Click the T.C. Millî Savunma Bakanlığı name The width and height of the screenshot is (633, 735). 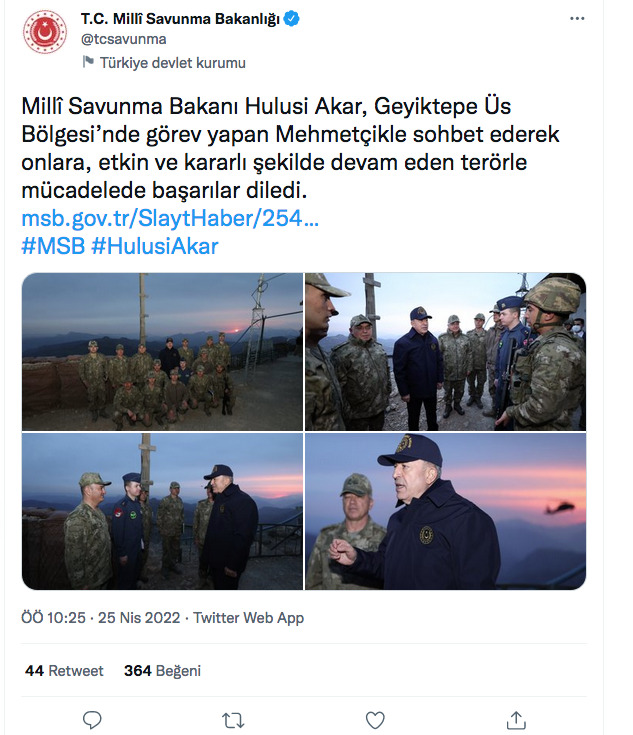click(180, 19)
